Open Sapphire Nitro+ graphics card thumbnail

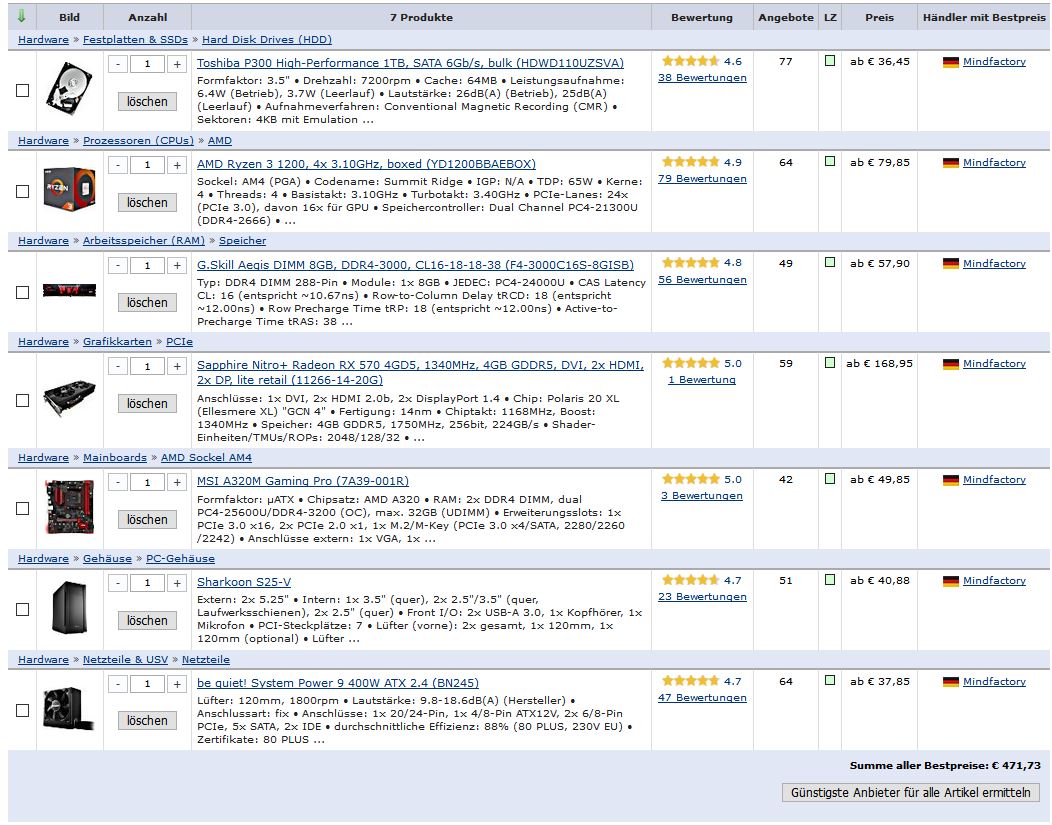(69, 398)
